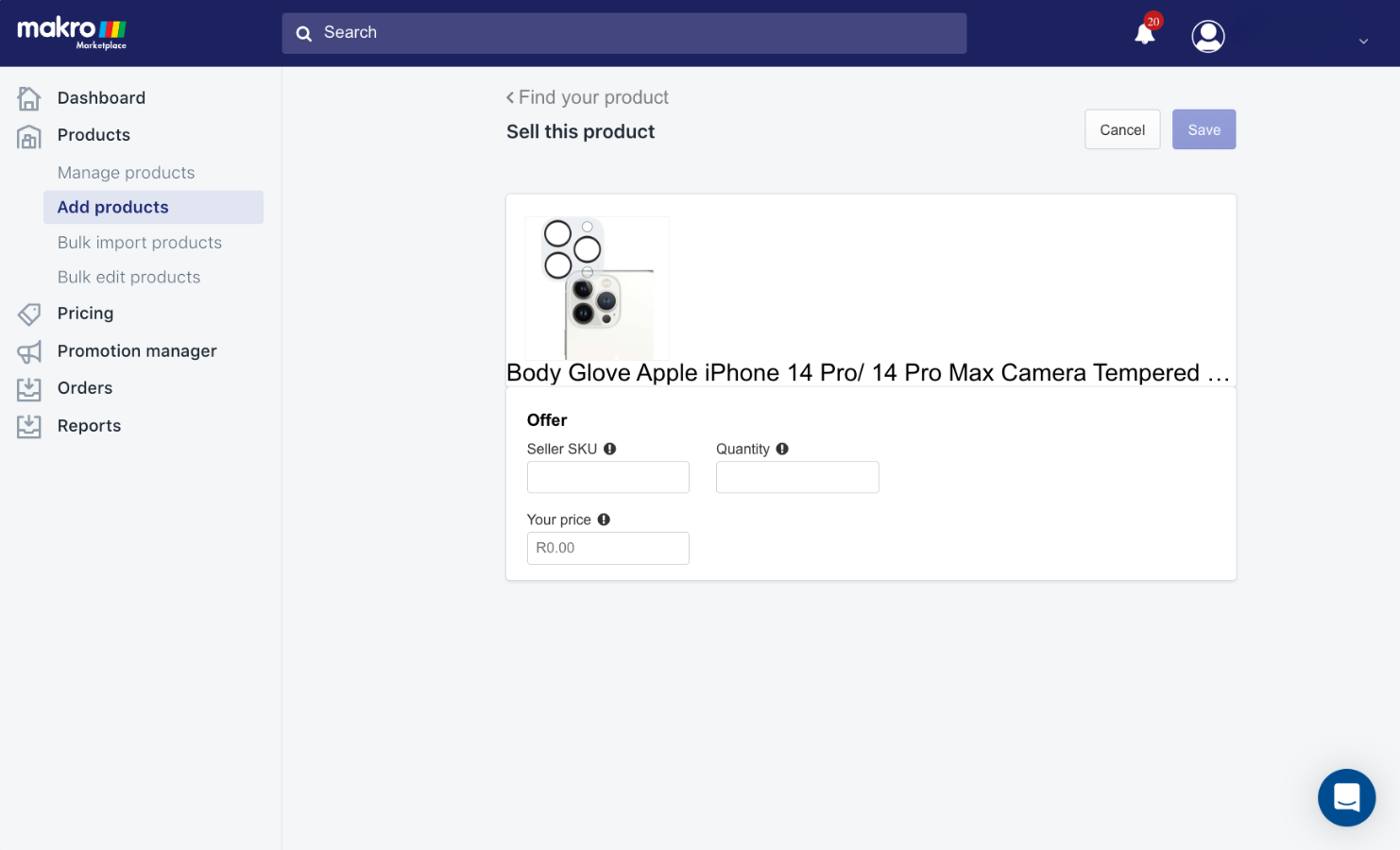Image resolution: width=1400 pixels, height=850 pixels.
Task: Open the chat support bubble icon
Action: tap(1346, 797)
